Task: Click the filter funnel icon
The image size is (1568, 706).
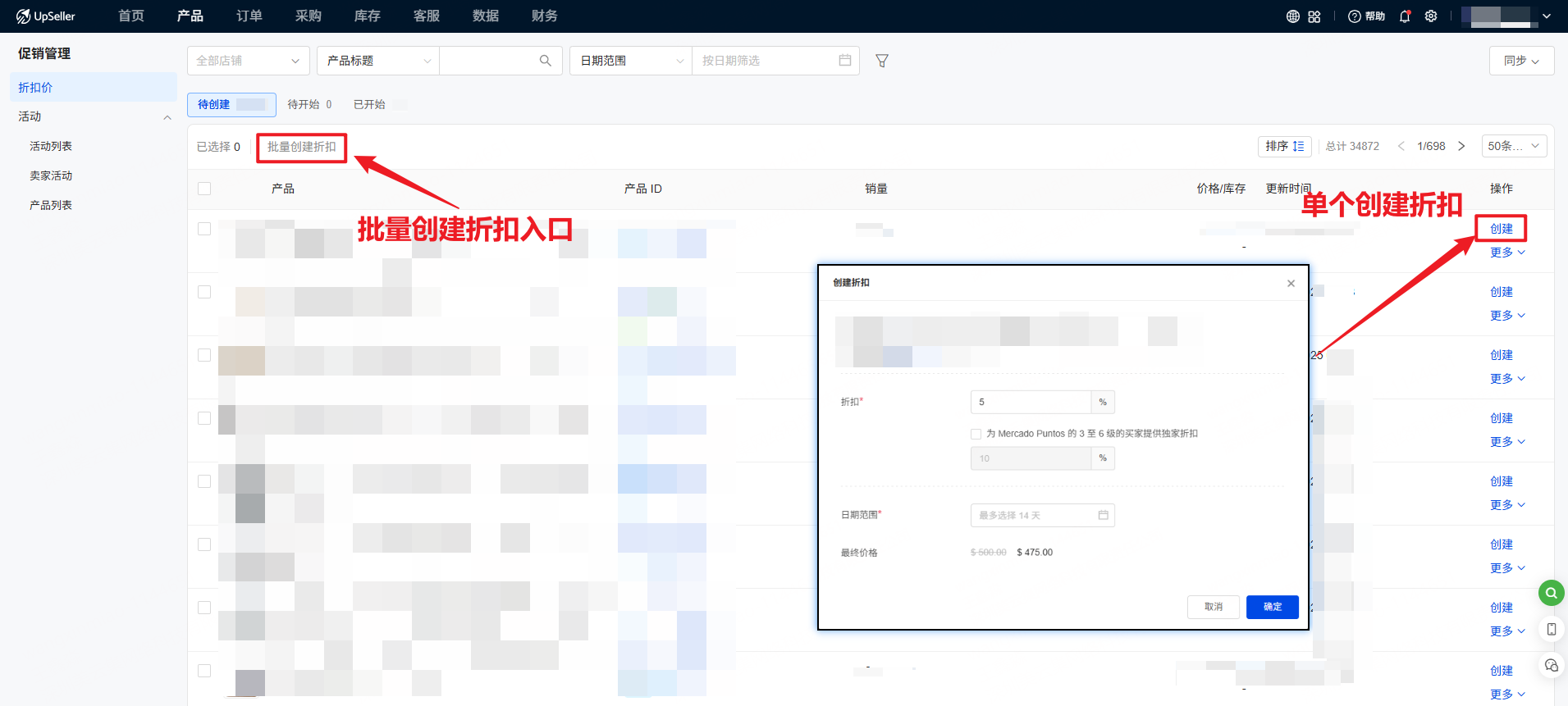Action: click(x=882, y=61)
